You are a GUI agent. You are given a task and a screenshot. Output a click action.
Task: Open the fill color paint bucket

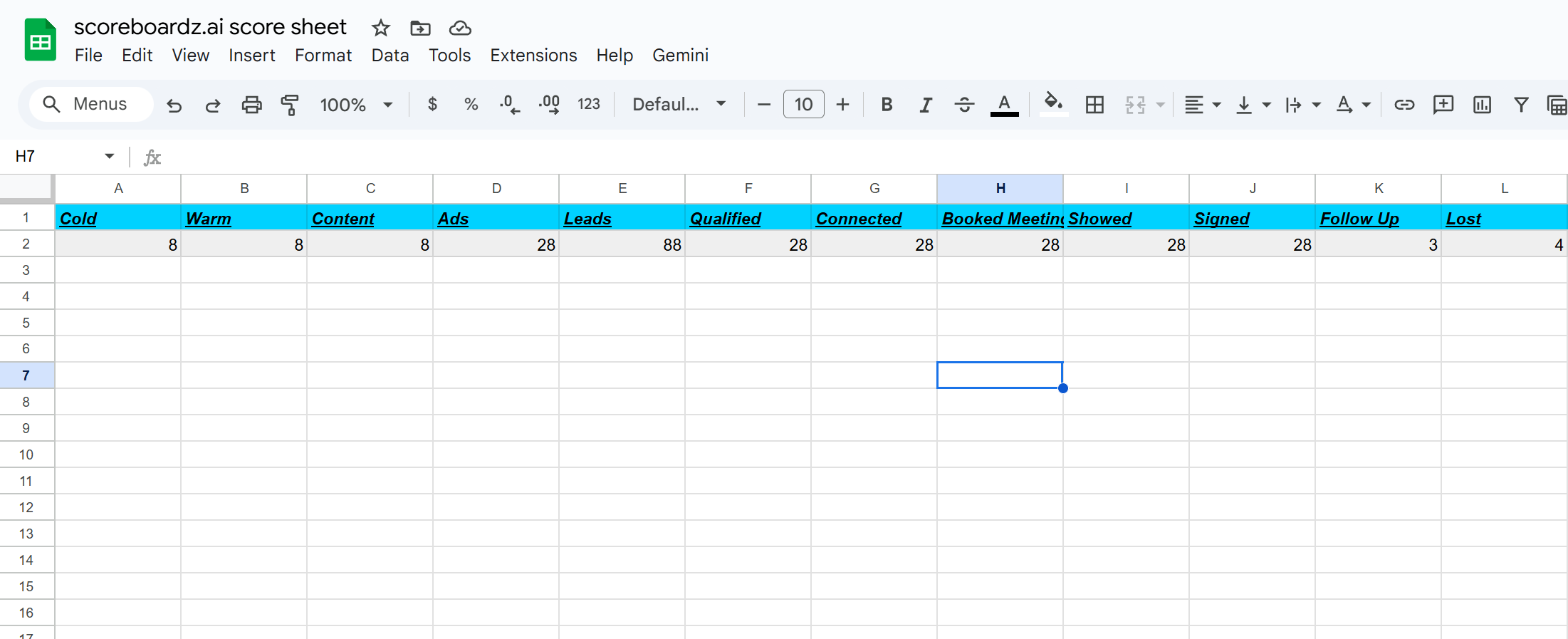tap(1053, 105)
